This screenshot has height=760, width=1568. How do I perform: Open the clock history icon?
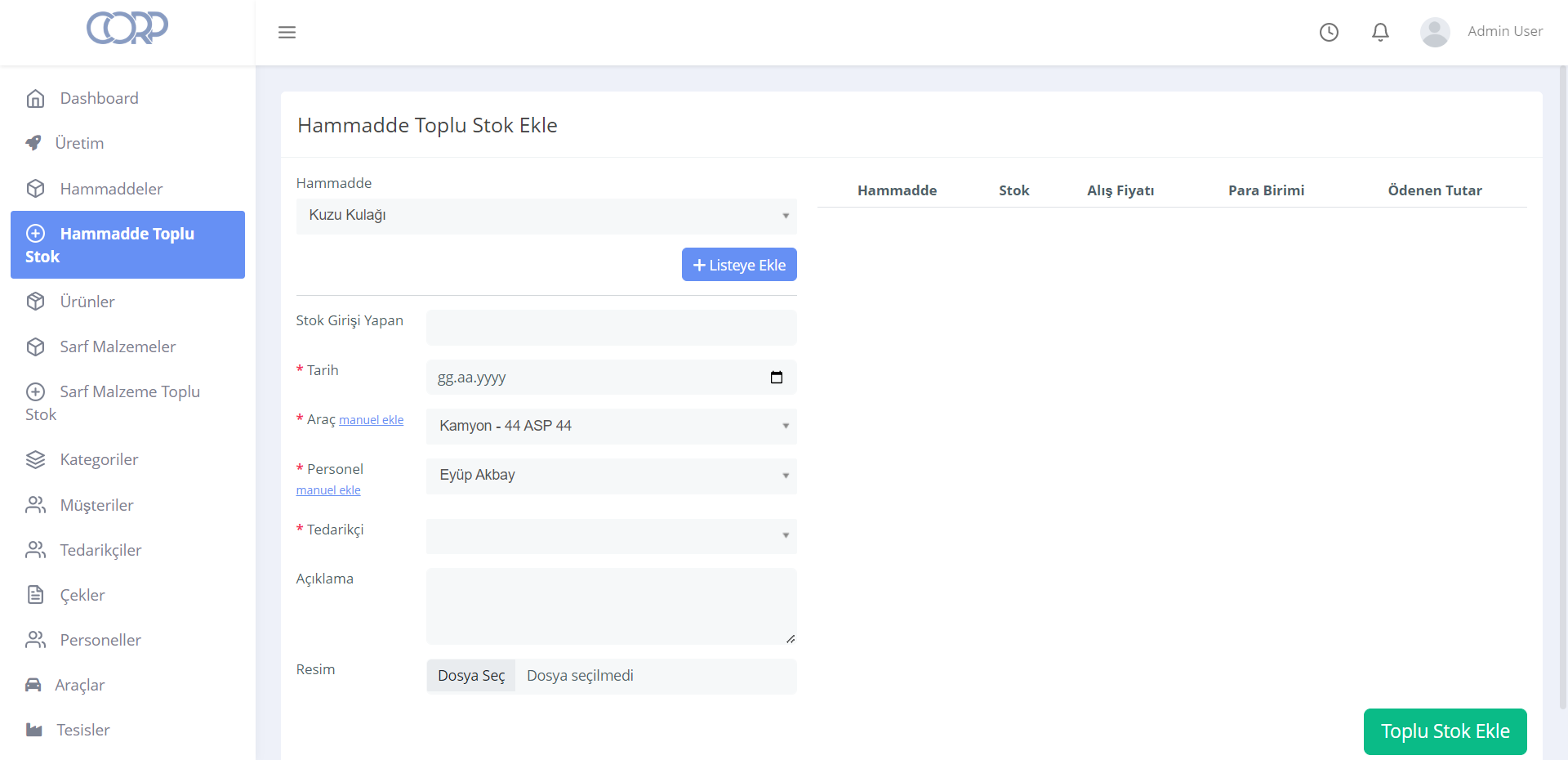coord(1329,32)
